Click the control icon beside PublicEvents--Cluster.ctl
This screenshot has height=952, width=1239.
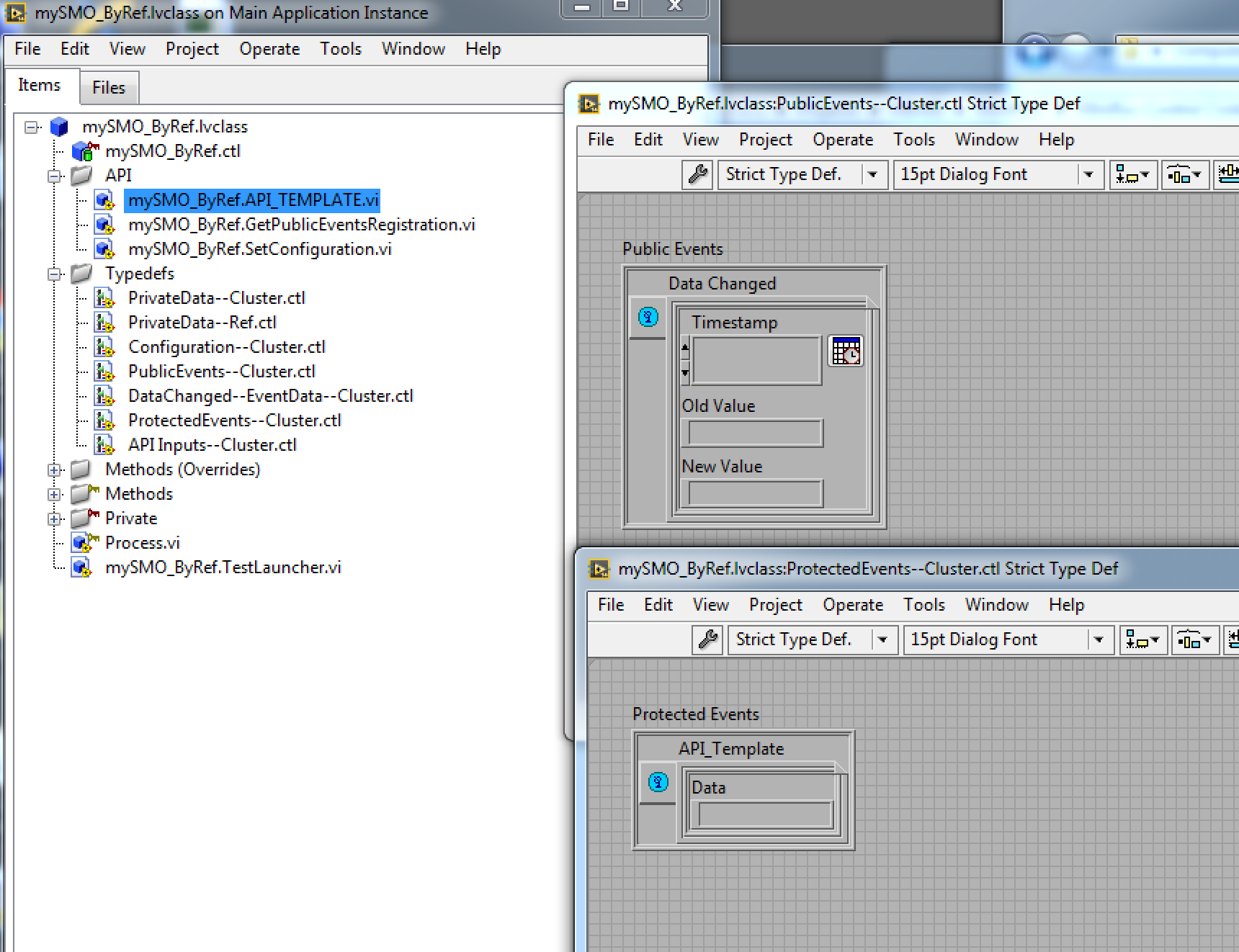tap(105, 372)
